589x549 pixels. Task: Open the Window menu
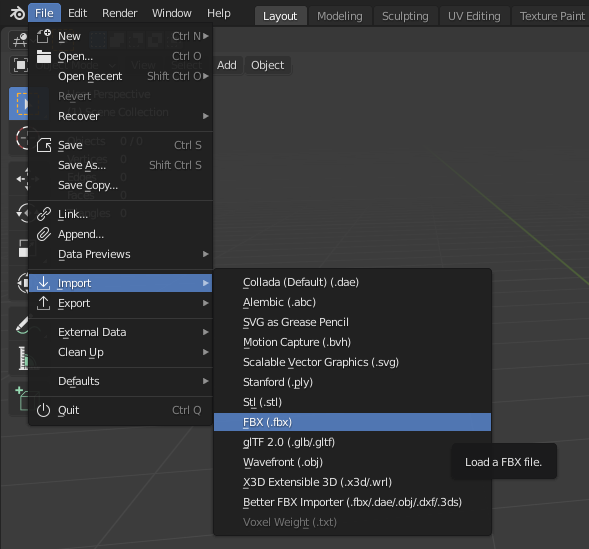click(x=172, y=14)
